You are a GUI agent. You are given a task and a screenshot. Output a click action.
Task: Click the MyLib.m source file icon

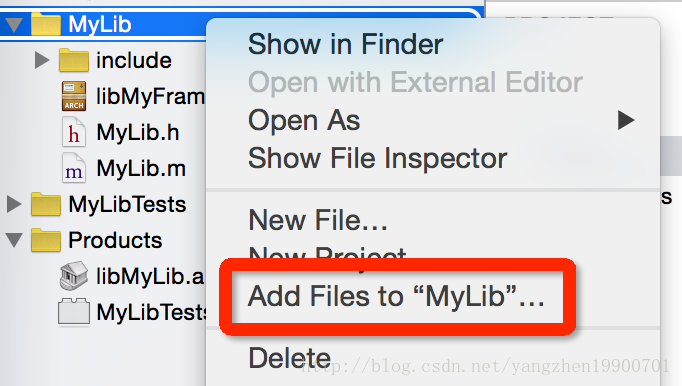click(x=74, y=168)
